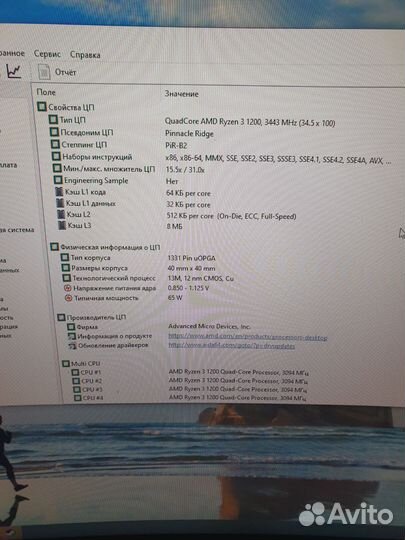Click the icon beside Фирма
405x540 pixels.
coord(71,327)
